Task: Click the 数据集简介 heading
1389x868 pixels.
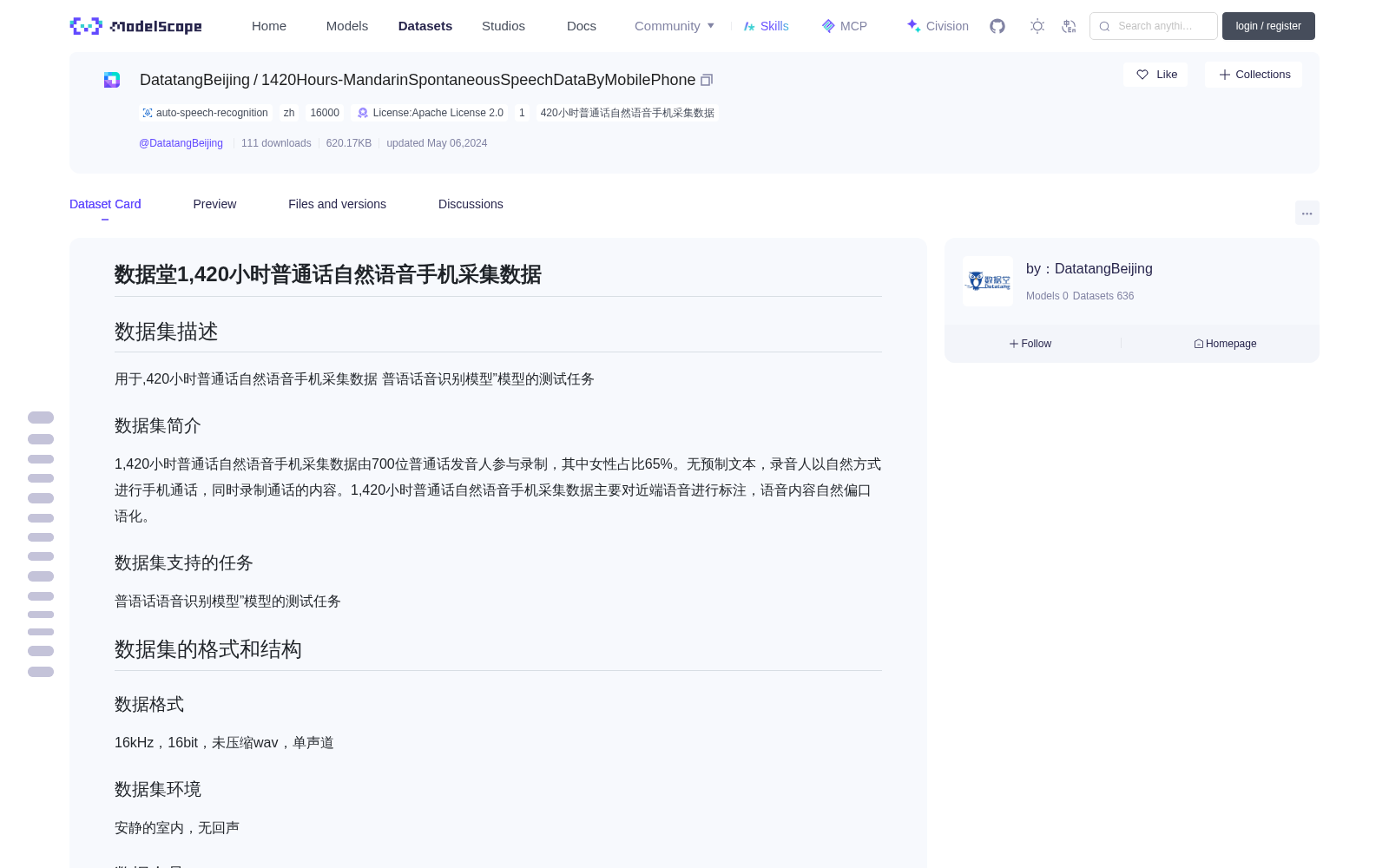Action: (x=158, y=425)
